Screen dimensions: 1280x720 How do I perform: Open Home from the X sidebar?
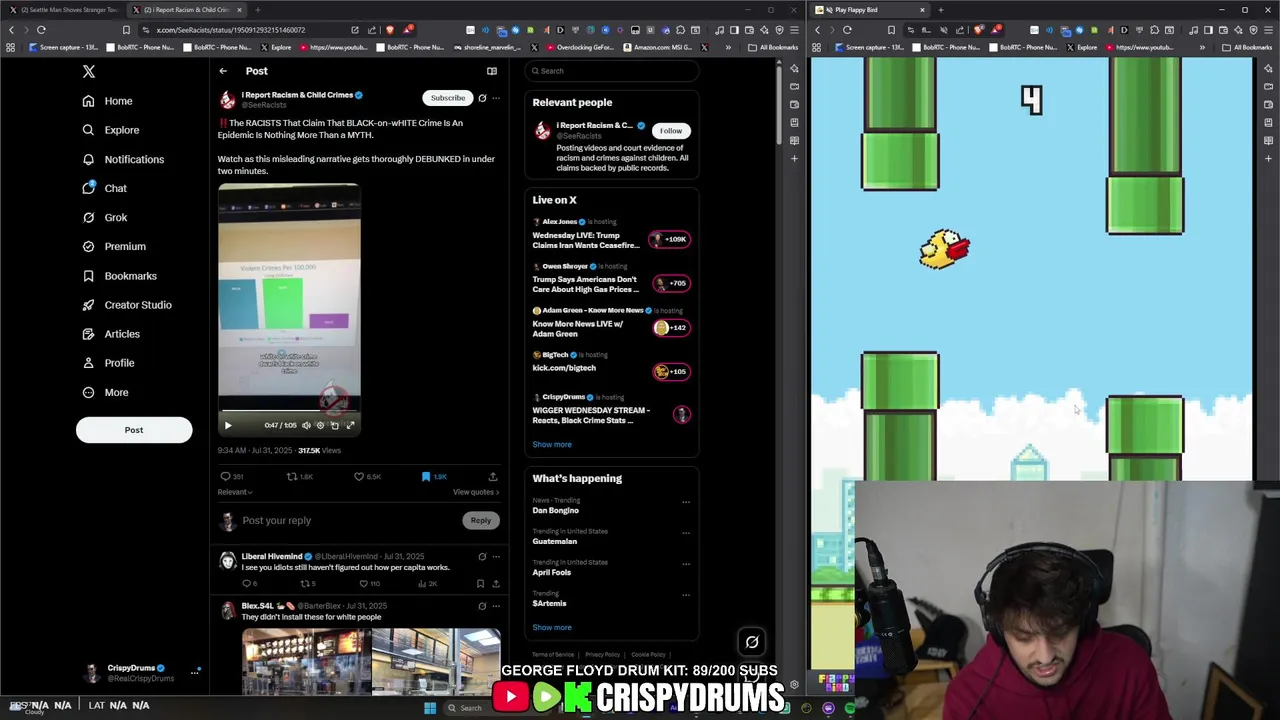click(108, 101)
